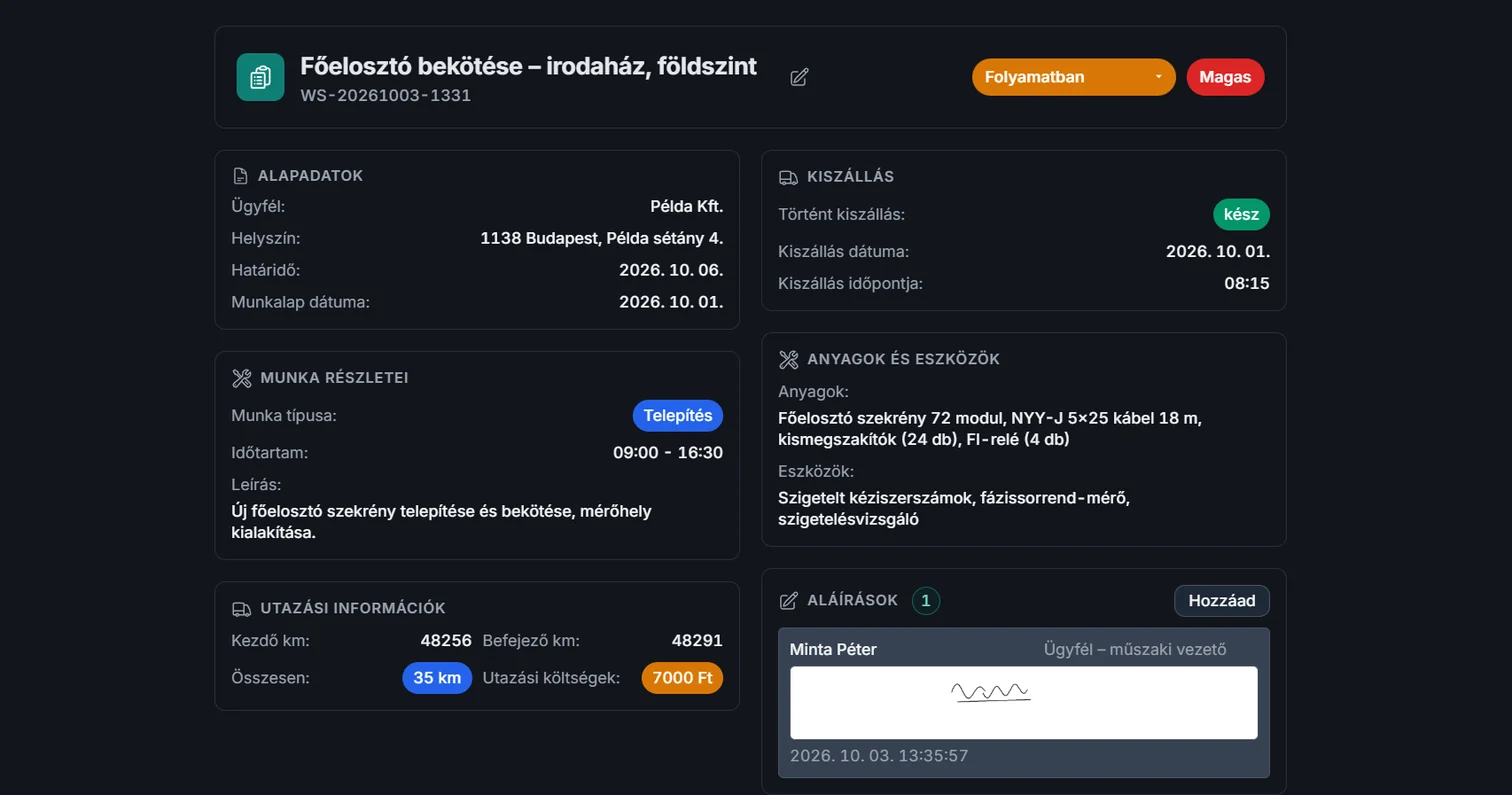Click the 7000 Ft travel cost badge
Image resolution: width=1512 pixels, height=795 pixels.
[682, 678]
